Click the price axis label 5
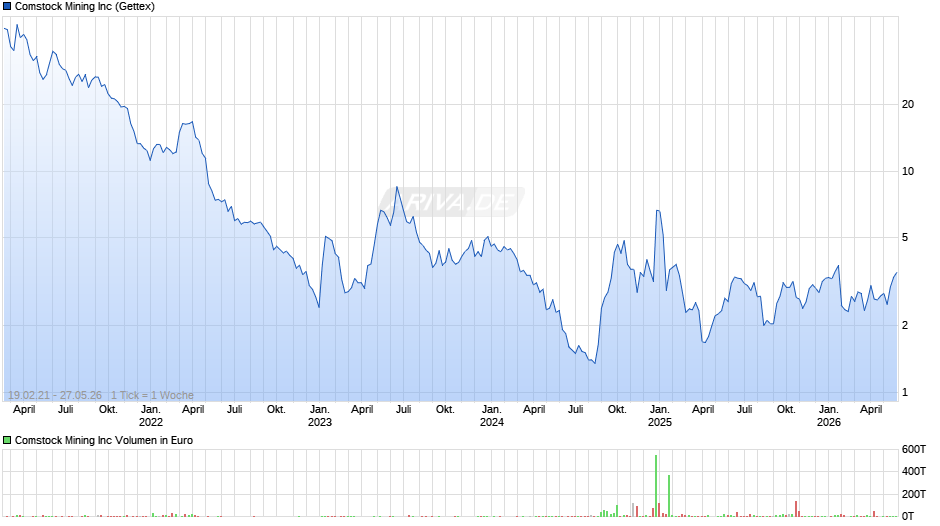 click(x=905, y=238)
